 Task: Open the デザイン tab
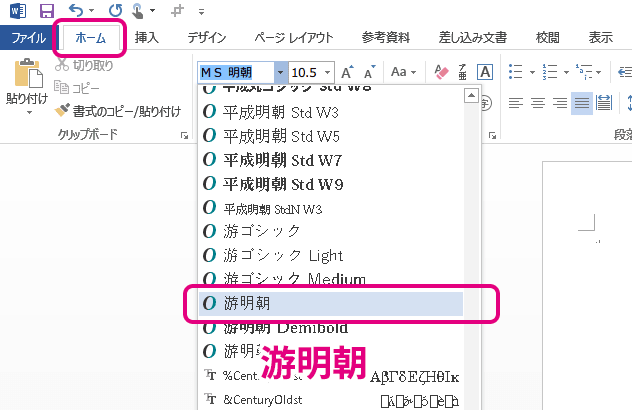(x=207, y=37)
